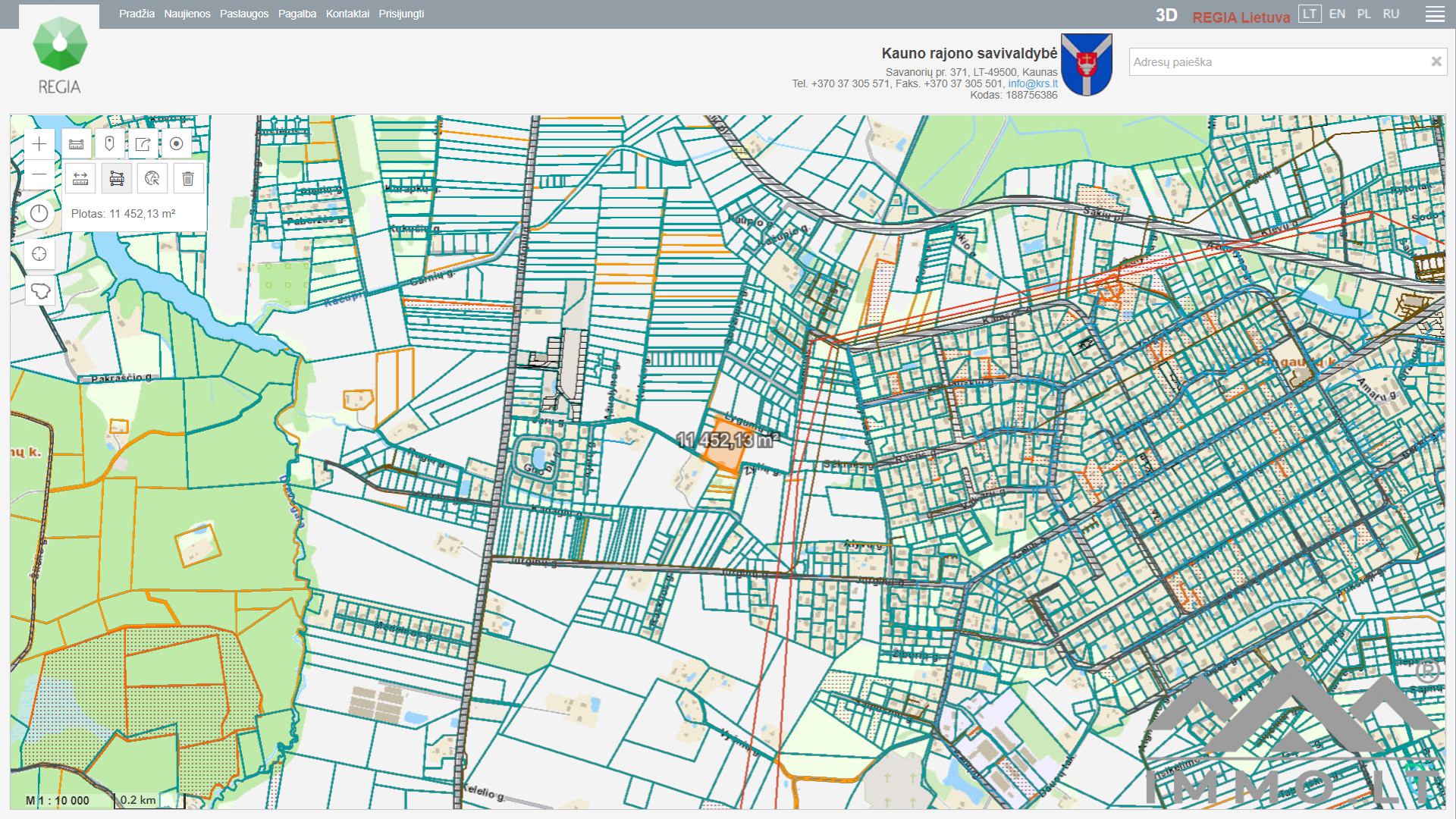Screen dimensions: 1456x819
Task: Switch language to RU
Action: pyautogui.click(x=1391, y=14)
